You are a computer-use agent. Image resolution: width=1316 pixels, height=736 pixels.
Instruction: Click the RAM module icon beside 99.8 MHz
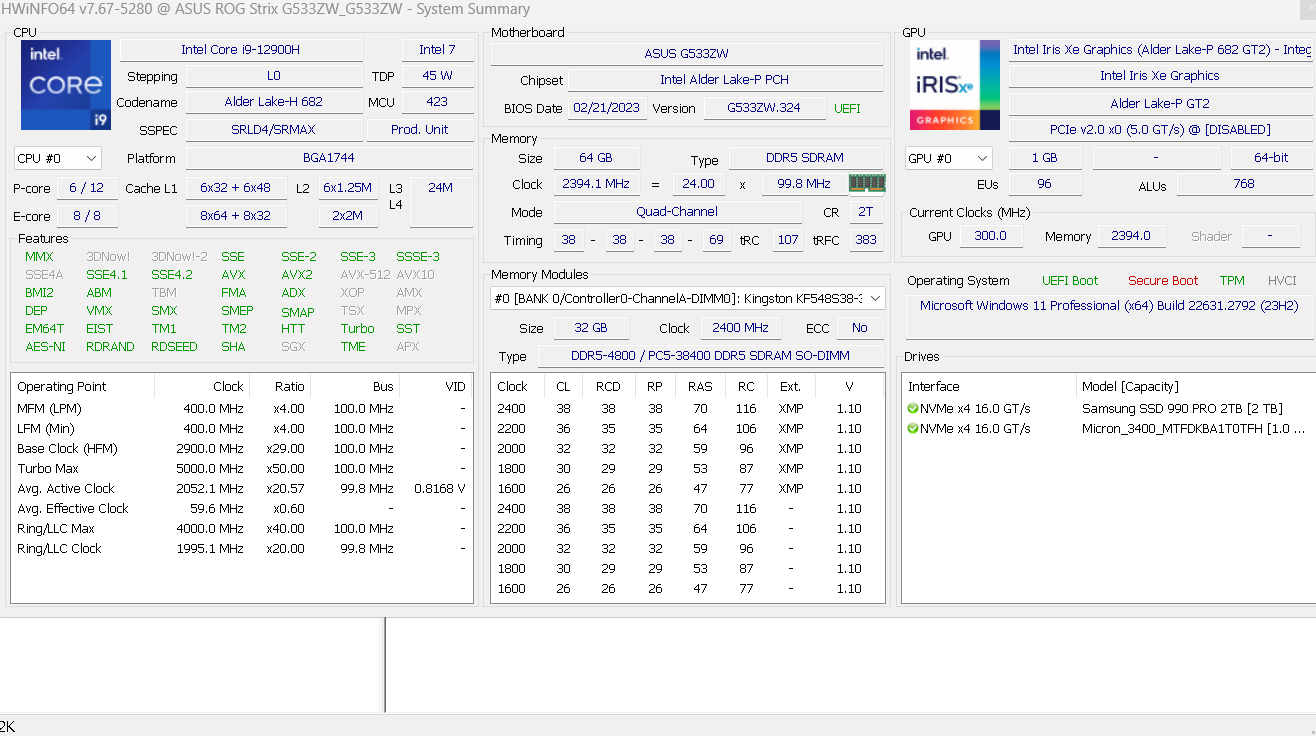coord(867,183)
